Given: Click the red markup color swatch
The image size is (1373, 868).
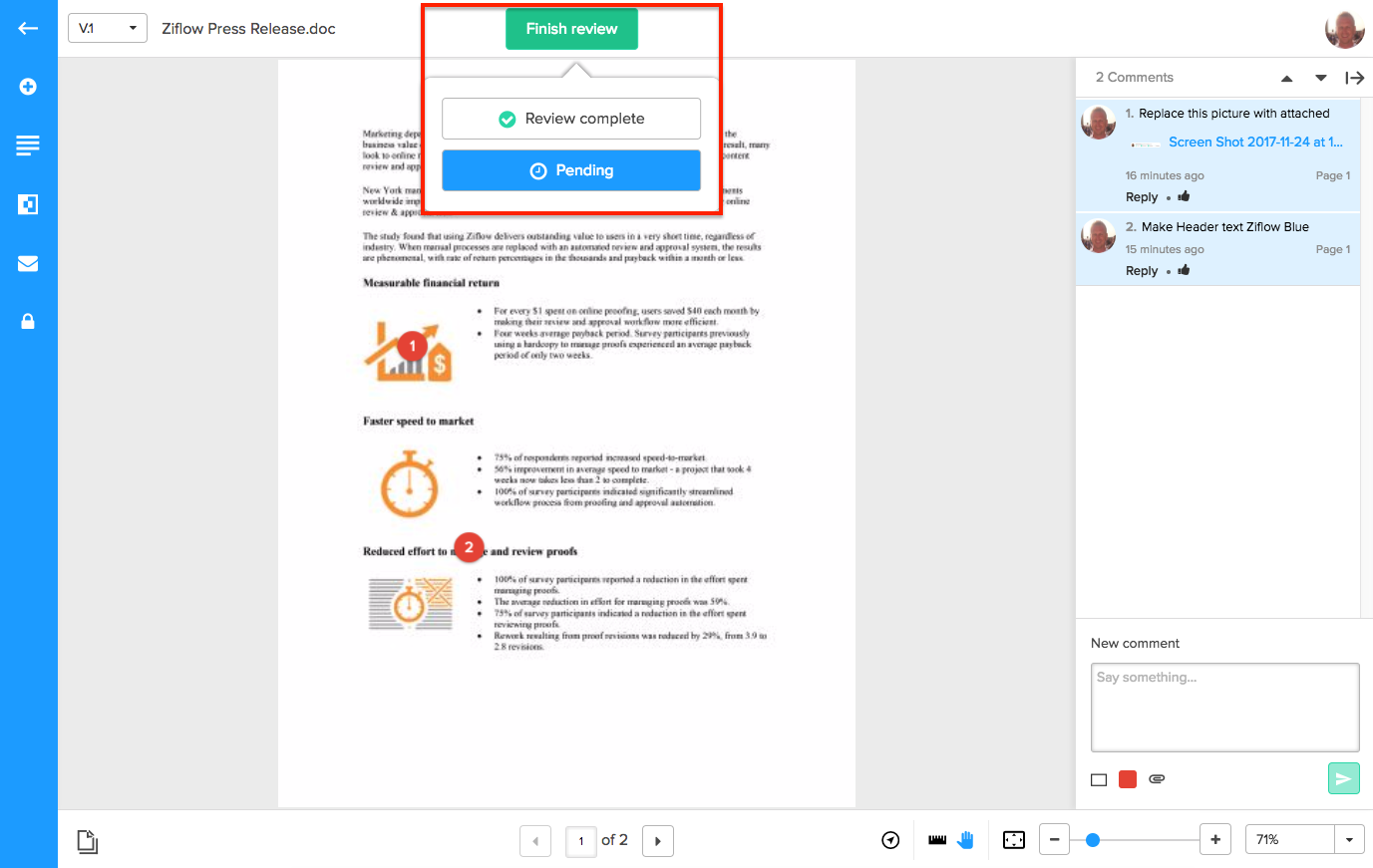Looking at the screenshot, I should 1128,779.
